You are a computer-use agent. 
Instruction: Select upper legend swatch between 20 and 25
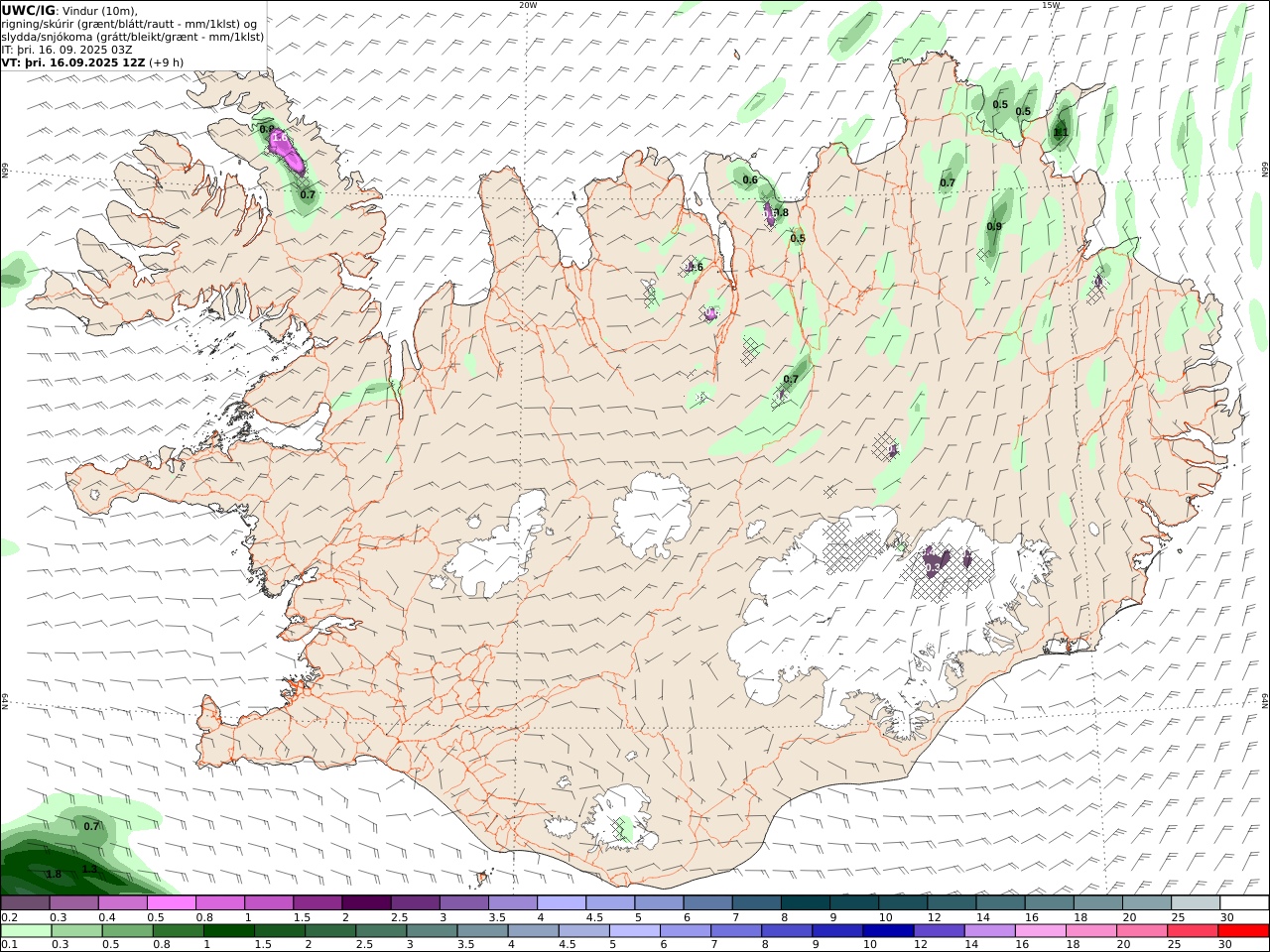coord(1146,903)
